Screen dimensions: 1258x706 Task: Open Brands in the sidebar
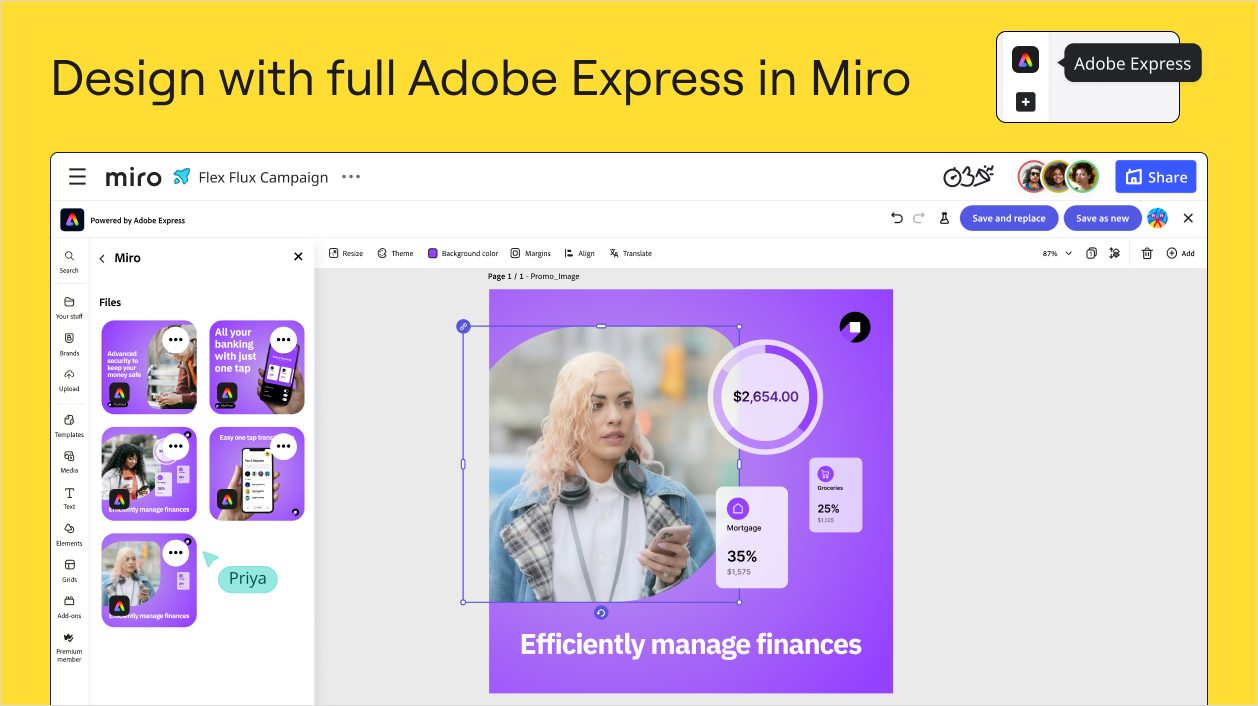pos(69,344)
